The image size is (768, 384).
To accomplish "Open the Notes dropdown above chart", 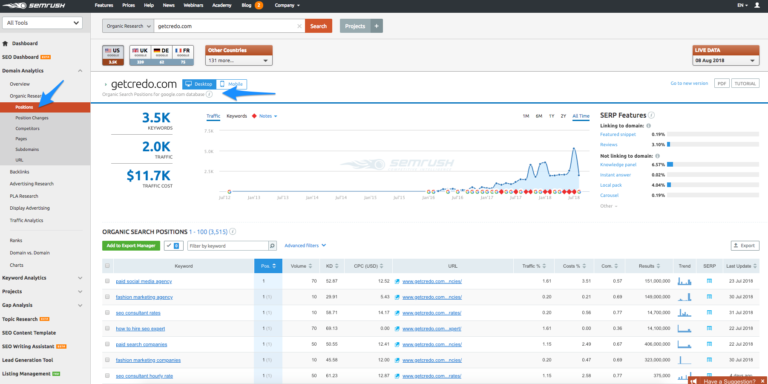I will click(x=268, y=116).
